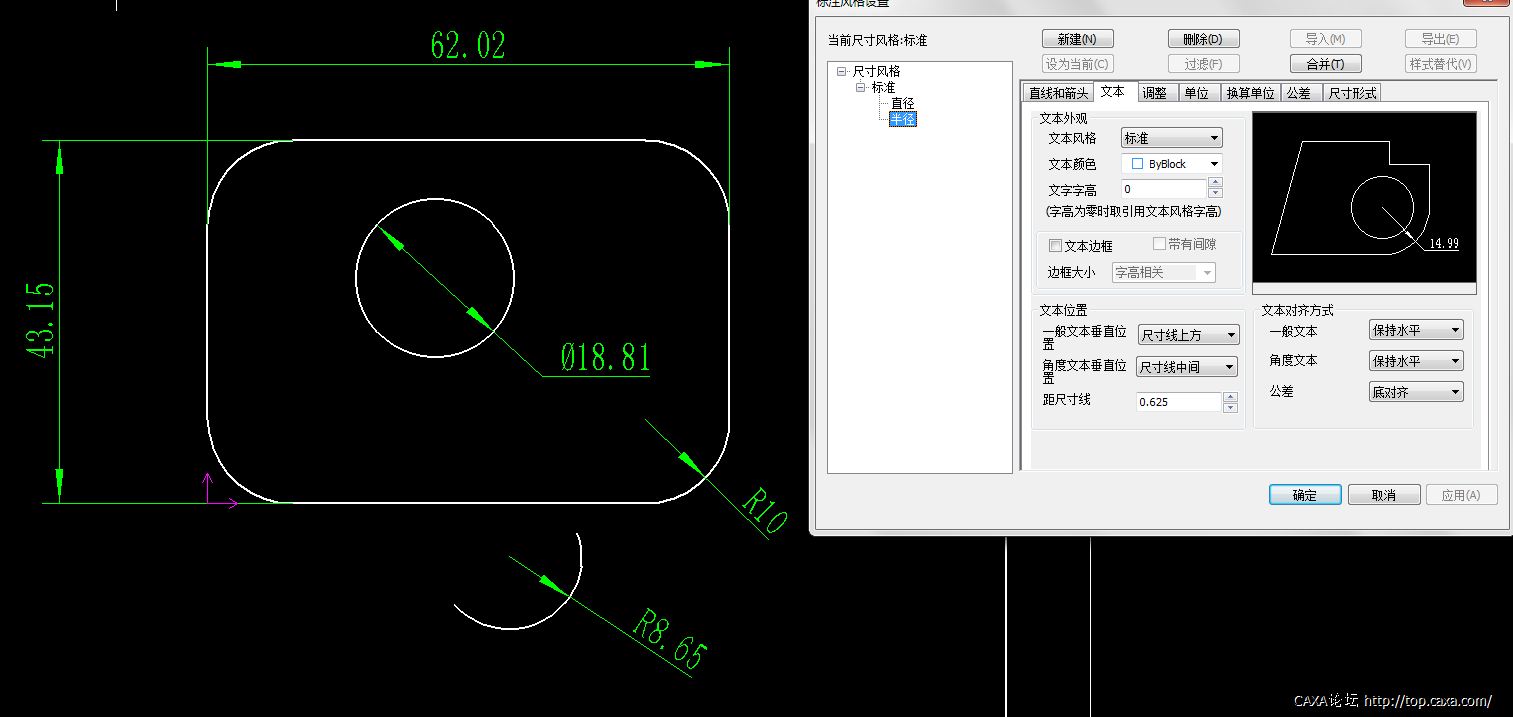The image size is (1513, 717).
Task: Enable the 文本边框 checkbox
Action: pyautogui.click(x=1055, y=246)
